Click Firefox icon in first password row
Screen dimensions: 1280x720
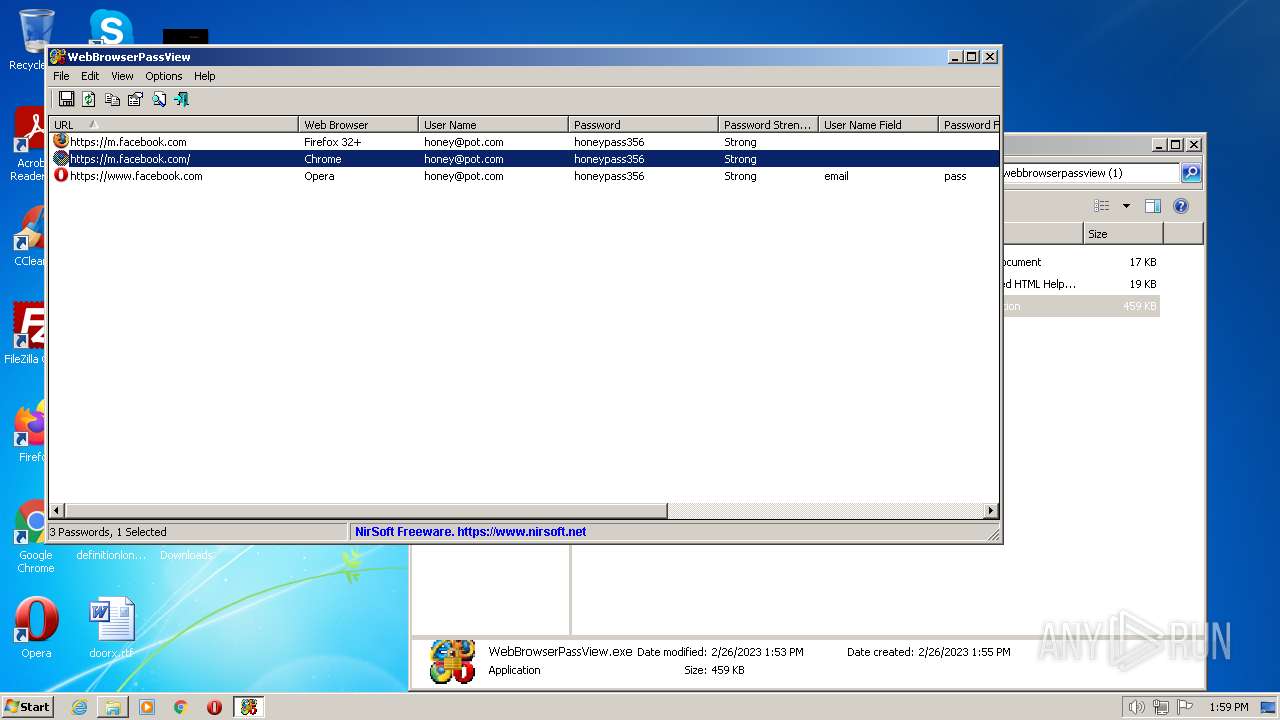point(61,141)
